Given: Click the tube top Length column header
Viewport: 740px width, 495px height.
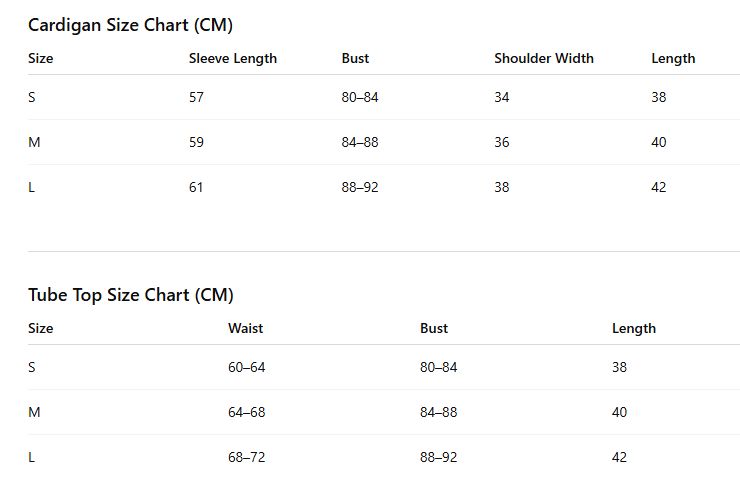Looking at the screenshot, I should coord(634,328).
